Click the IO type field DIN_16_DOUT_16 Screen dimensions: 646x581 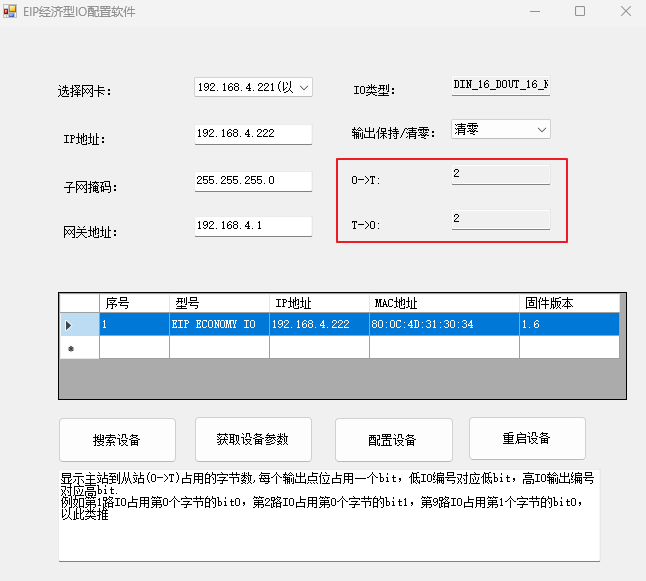pos(500,86)
